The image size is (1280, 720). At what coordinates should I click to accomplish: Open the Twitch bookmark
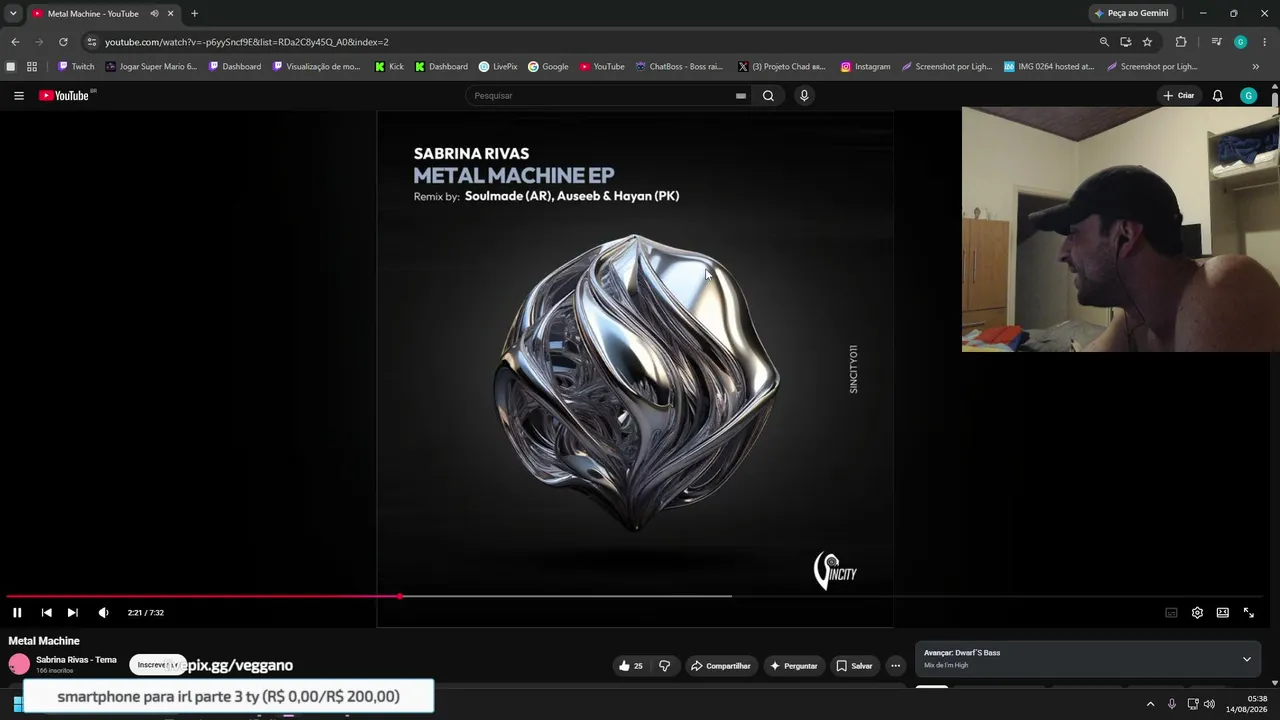coord(76,67)
